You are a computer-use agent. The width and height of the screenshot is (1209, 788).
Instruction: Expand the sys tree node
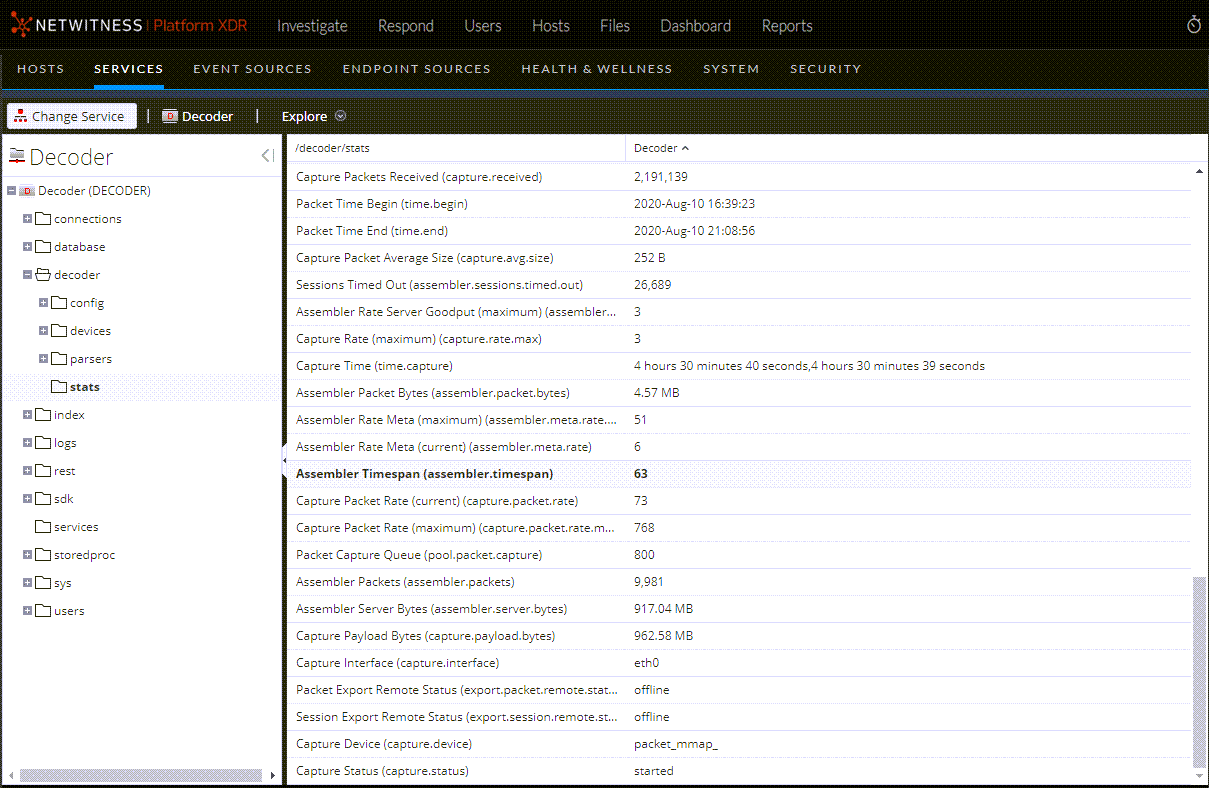27,582
